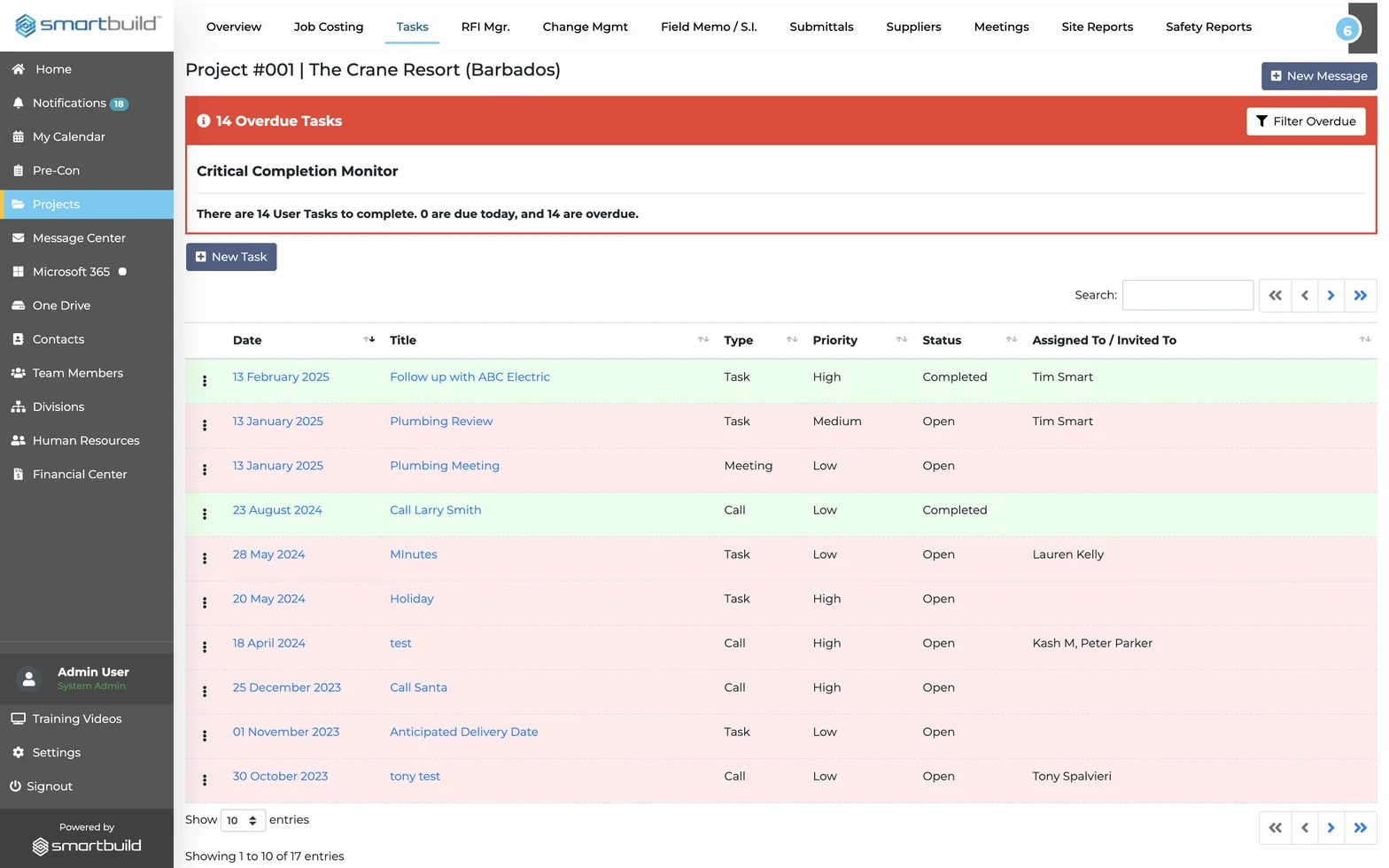
Task: Open row menu for Call Santa task
Action: point(205,691)
